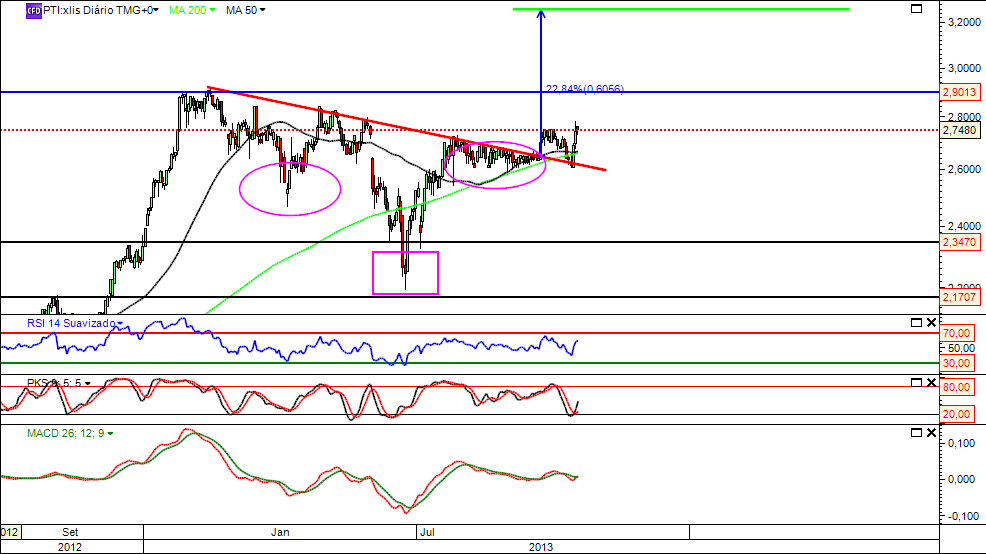Maximize the main price chart panel
This screenshot has width=986, height=554.
pyautogui.click(x=917, y=9)
